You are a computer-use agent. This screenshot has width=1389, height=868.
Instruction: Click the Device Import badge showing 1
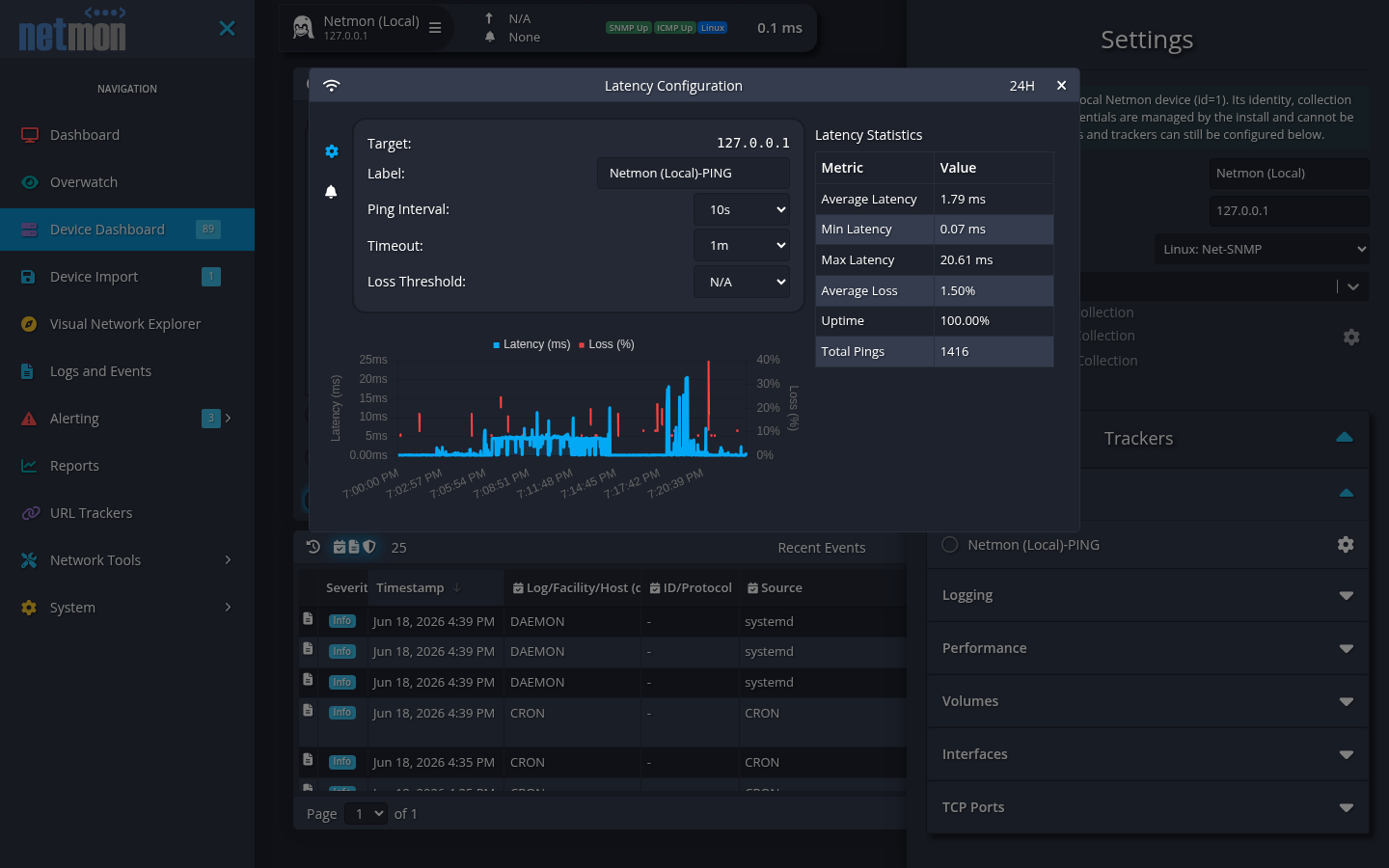[211, 277]
